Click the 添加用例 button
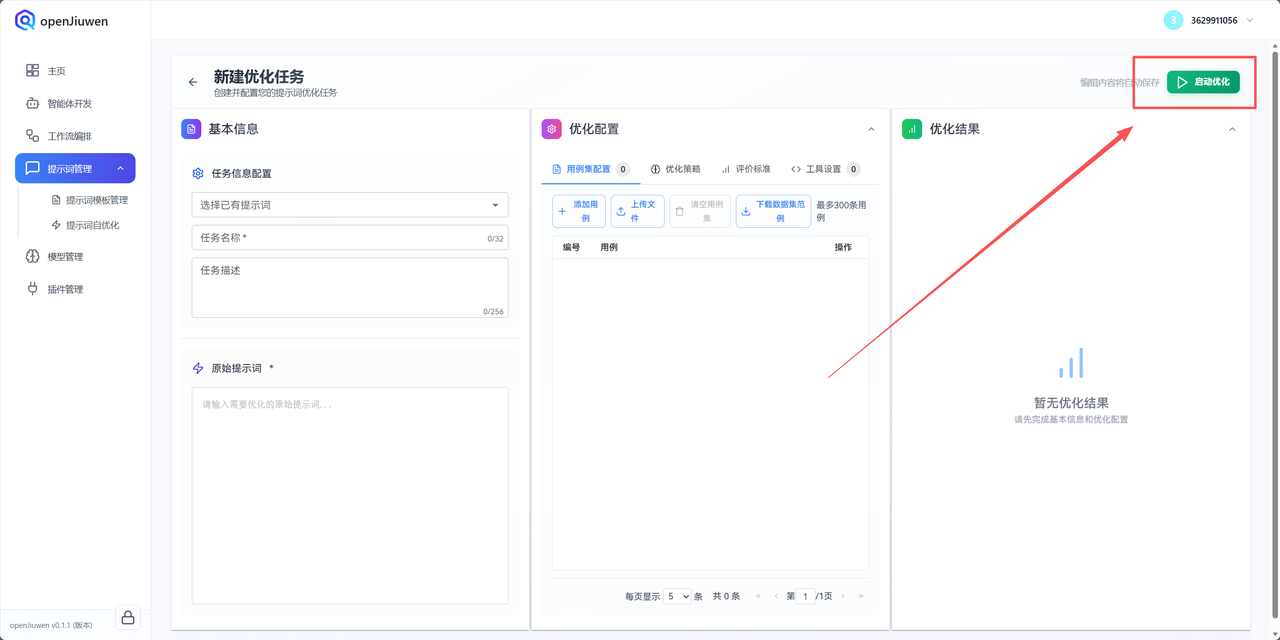This screenshot has width=1280, height=640. coord(579,211)
